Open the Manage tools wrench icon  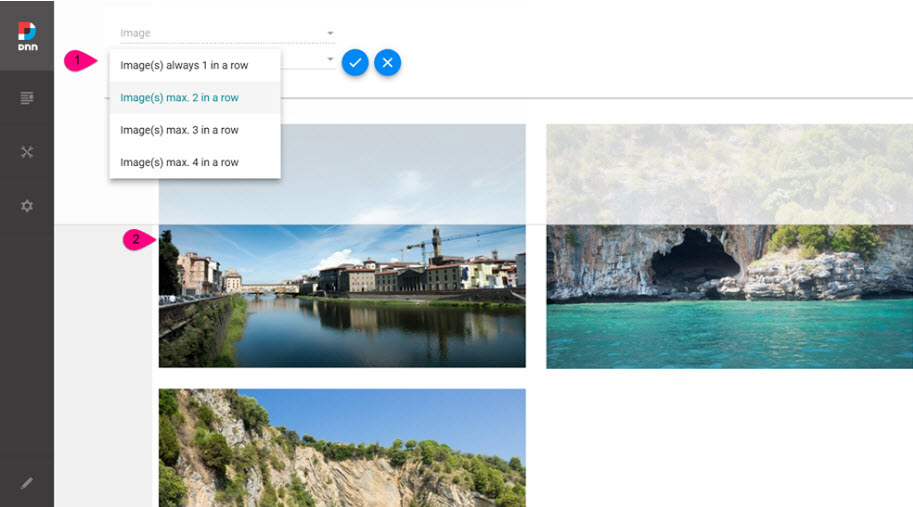click(x=27, y=152)
